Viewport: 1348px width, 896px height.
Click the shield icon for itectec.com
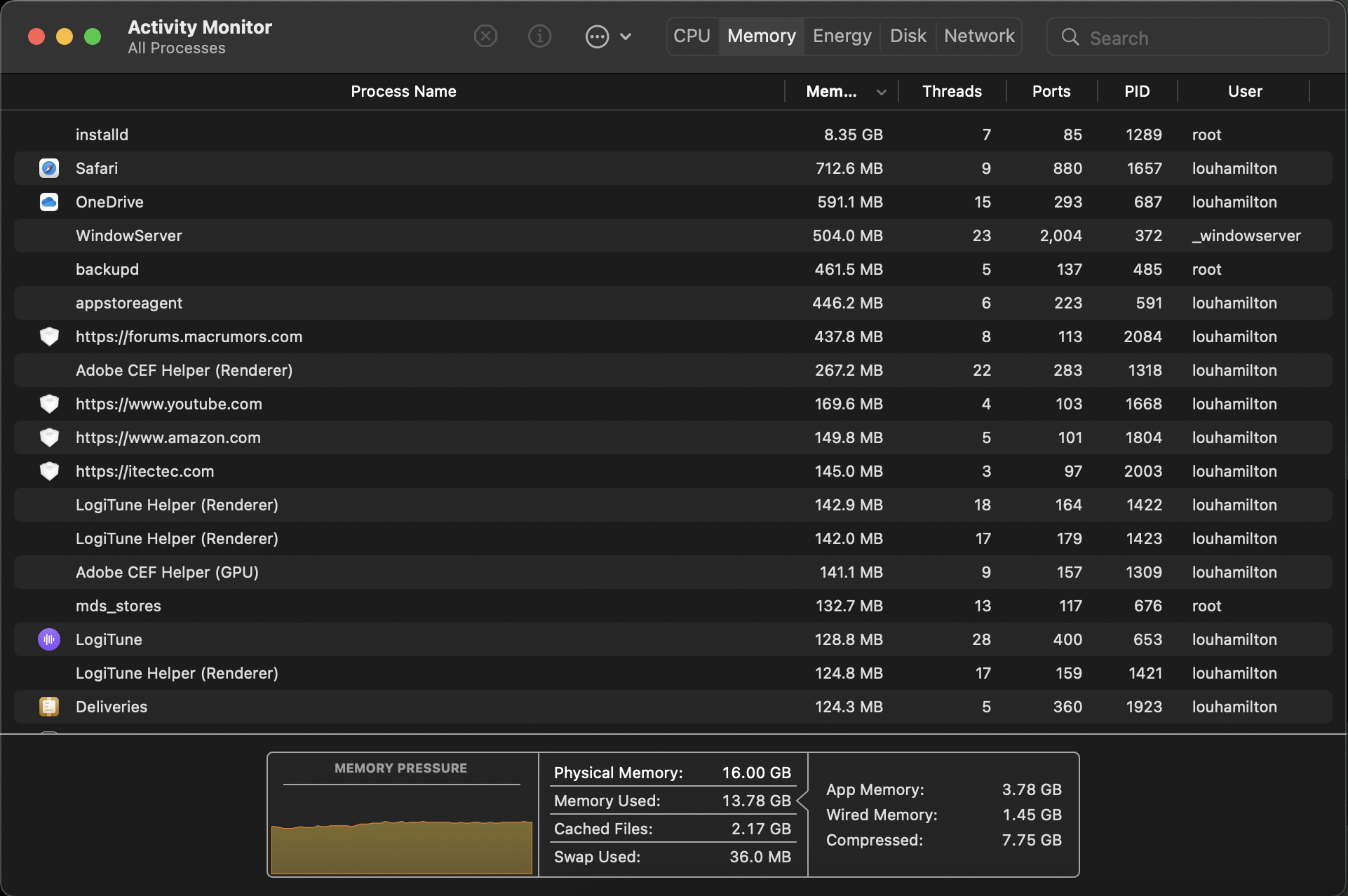click(x=49, y=471)
